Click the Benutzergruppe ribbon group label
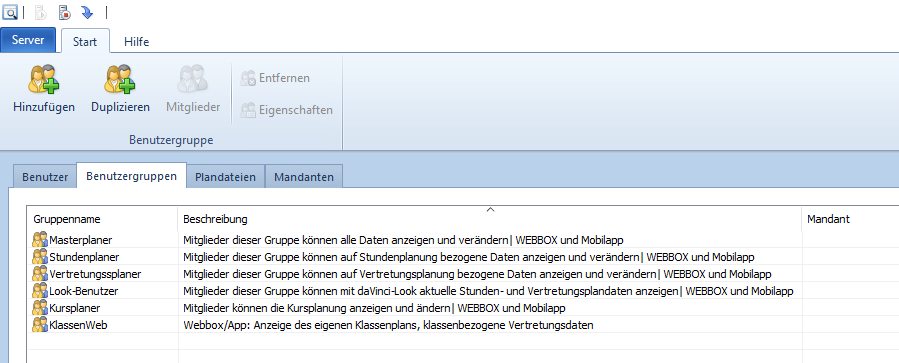The image size is (899, 363). tap(171, 140)
